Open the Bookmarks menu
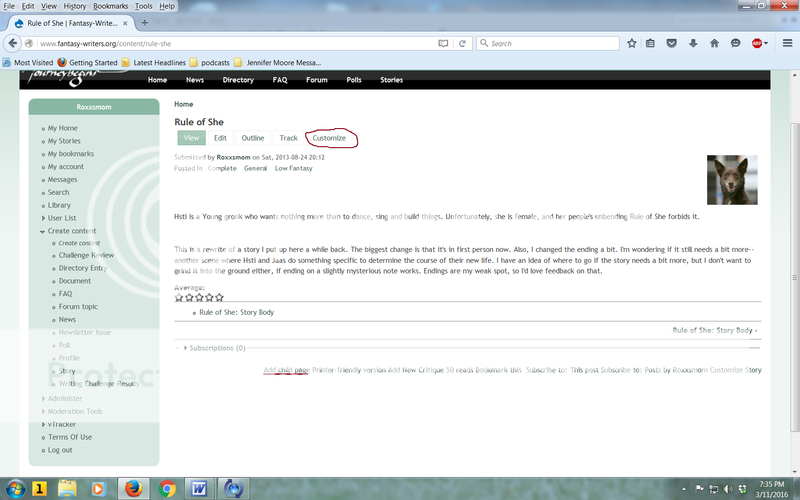The image size is (800, 500). pos(111,6)
